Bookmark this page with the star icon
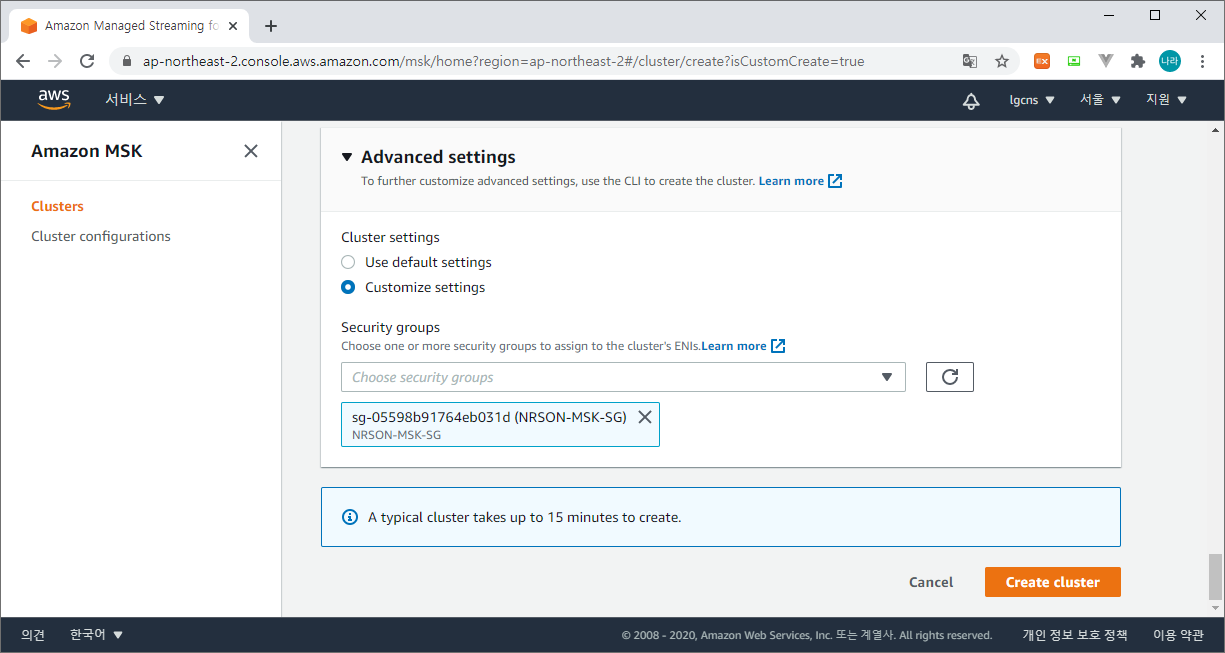Screen dimensions: 1225x653 1001,61
